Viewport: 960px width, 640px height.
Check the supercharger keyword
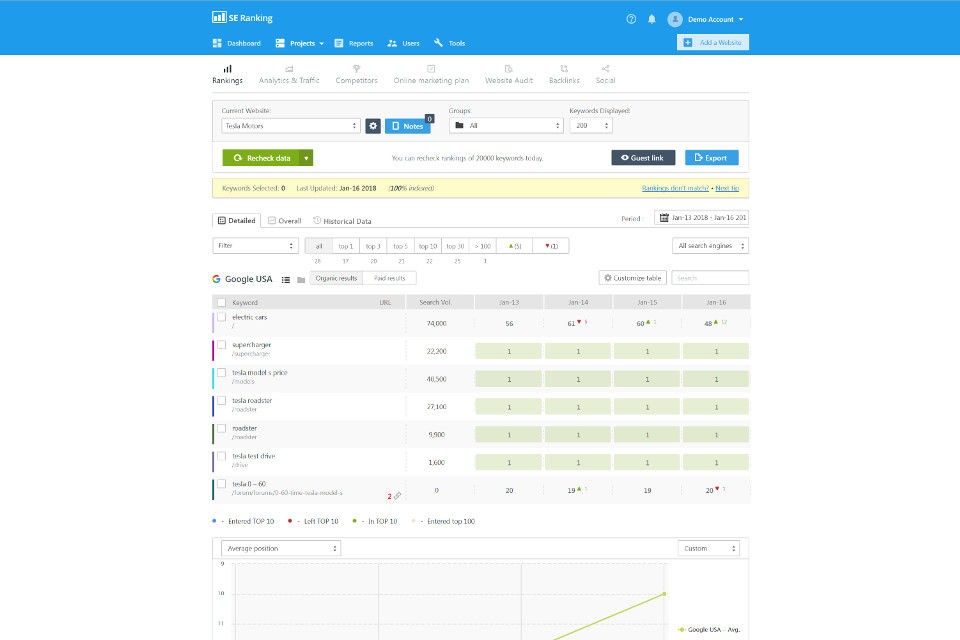pos(222,345)
